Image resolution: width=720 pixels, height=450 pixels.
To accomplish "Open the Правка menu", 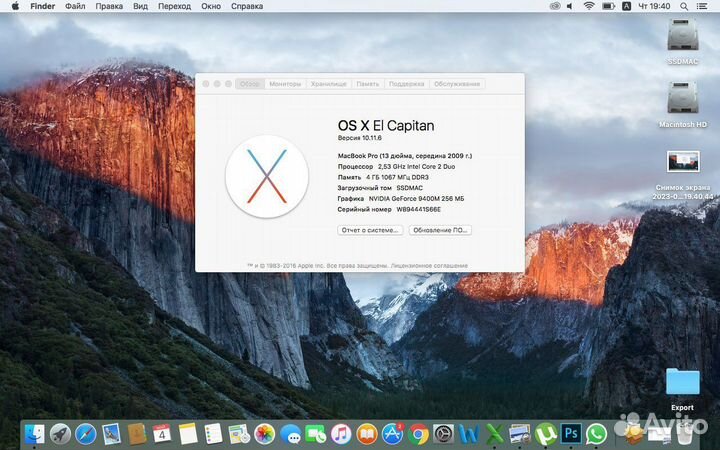I will 109,6.
